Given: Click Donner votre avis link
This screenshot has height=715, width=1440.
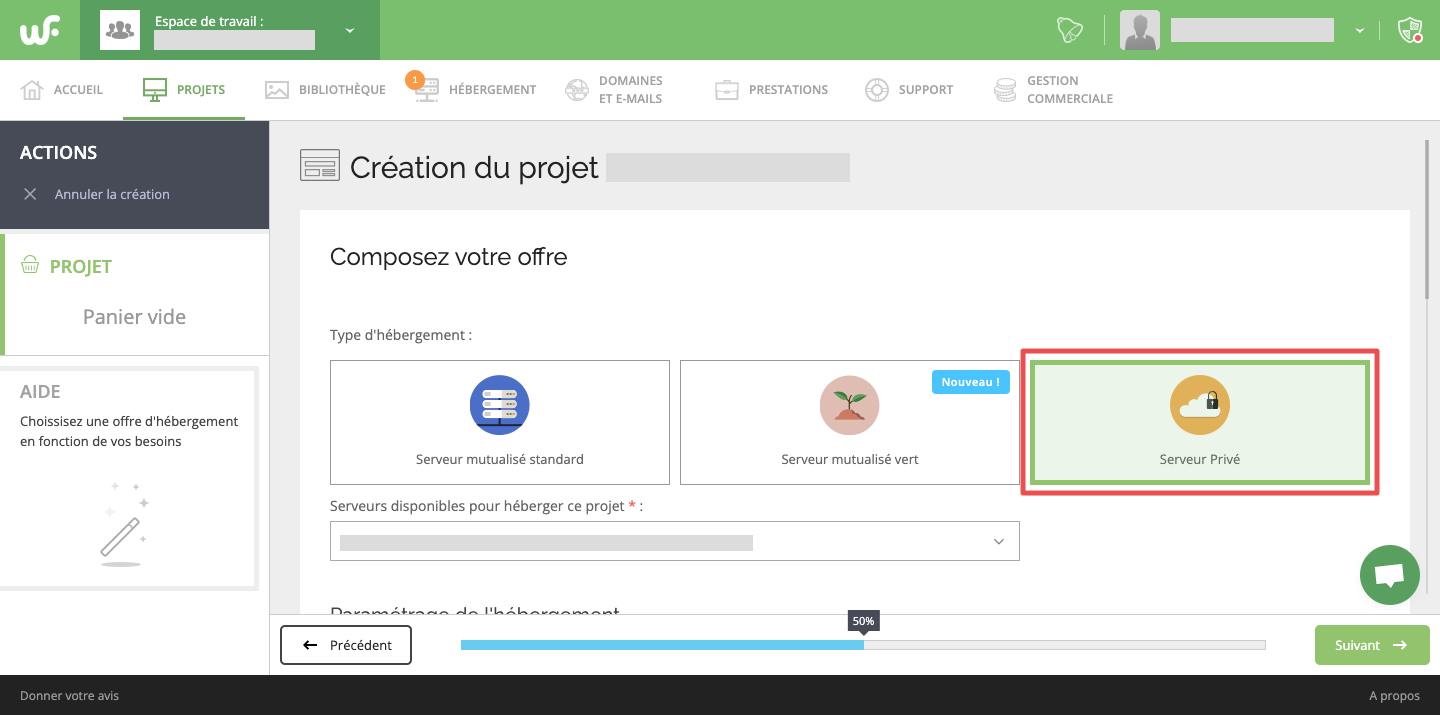Looking at the screenshot, I should click(x=69, y=695).
